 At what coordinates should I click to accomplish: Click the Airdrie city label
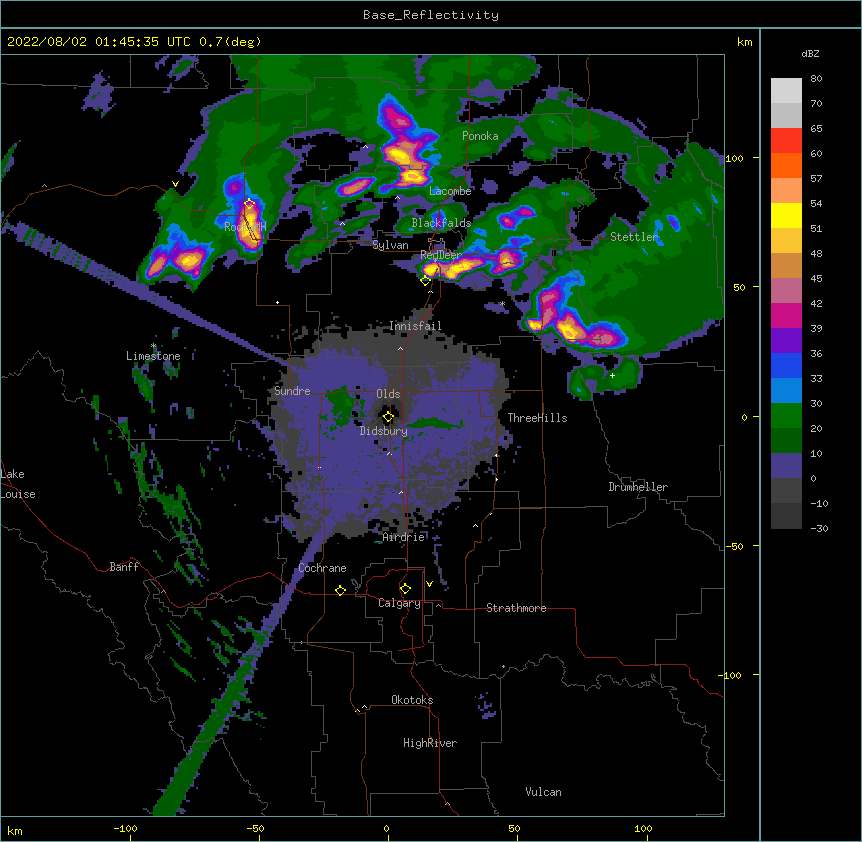click(404, 537)
